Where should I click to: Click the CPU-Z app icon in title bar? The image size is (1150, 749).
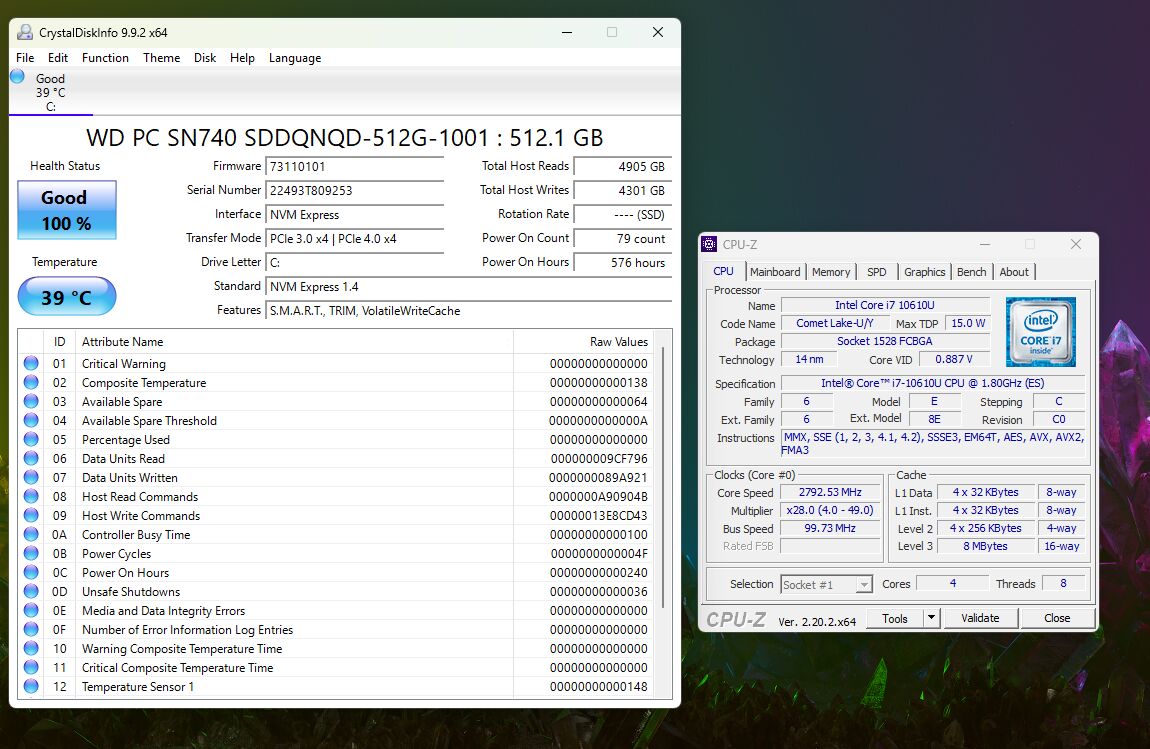(709, 244)
